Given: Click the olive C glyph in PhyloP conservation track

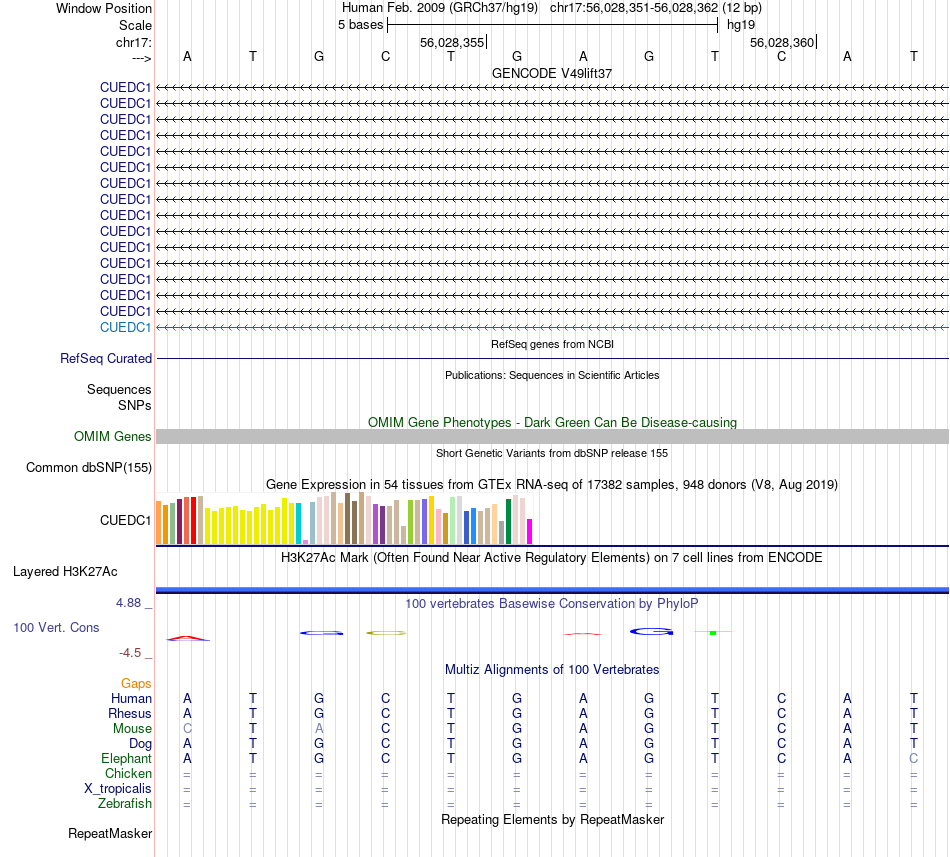Looking at the screenshot, I should (x=386, y=633).
